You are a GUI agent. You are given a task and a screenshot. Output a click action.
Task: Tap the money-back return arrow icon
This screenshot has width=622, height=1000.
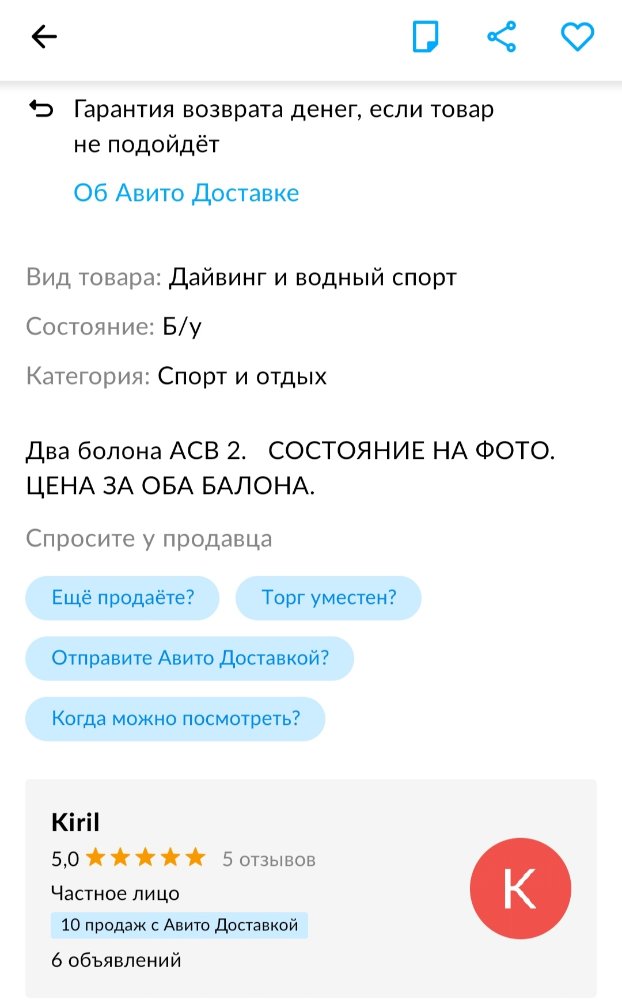[42, 109]
